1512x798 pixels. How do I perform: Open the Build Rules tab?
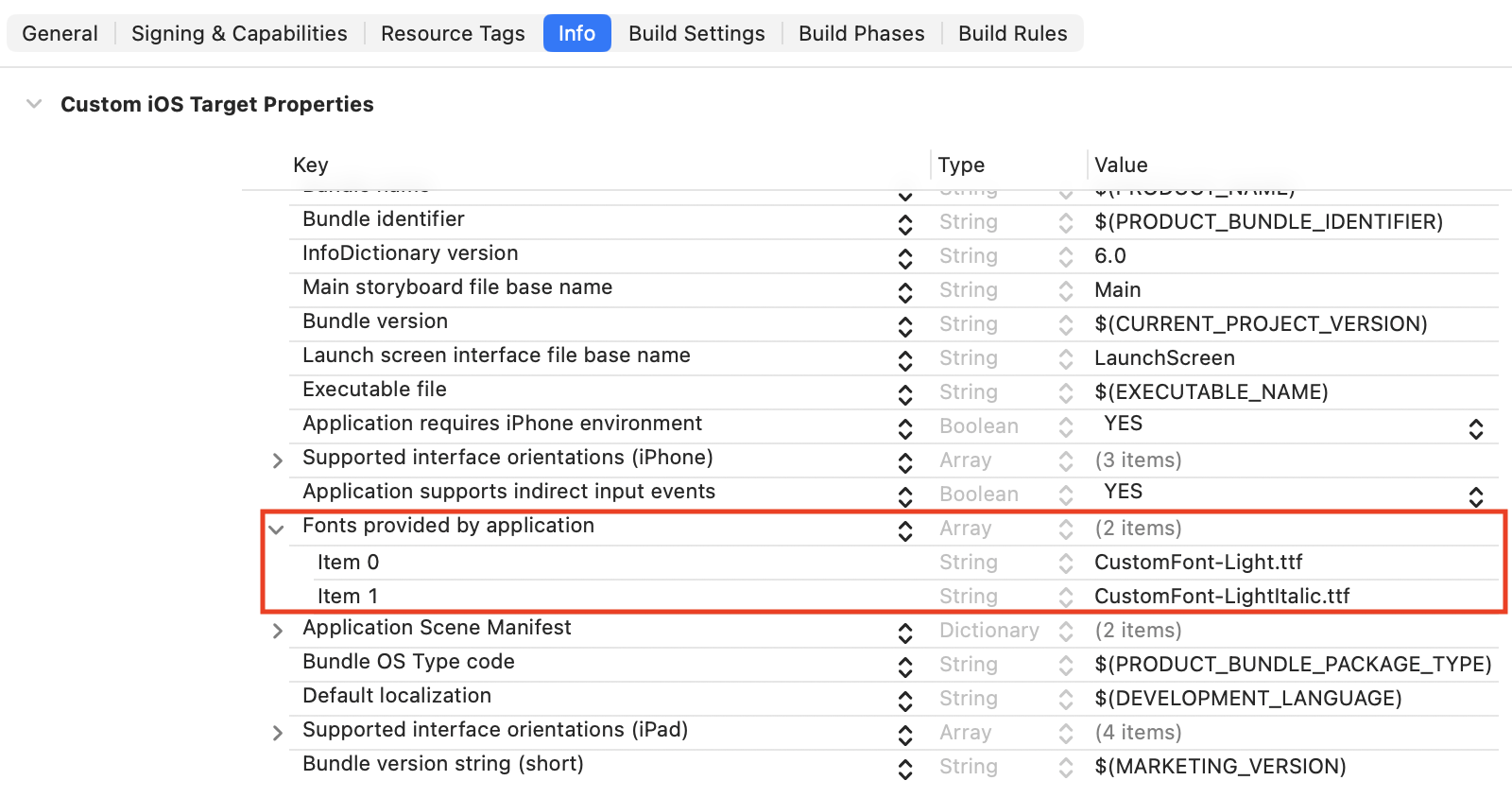click(x=1013, y=33)
